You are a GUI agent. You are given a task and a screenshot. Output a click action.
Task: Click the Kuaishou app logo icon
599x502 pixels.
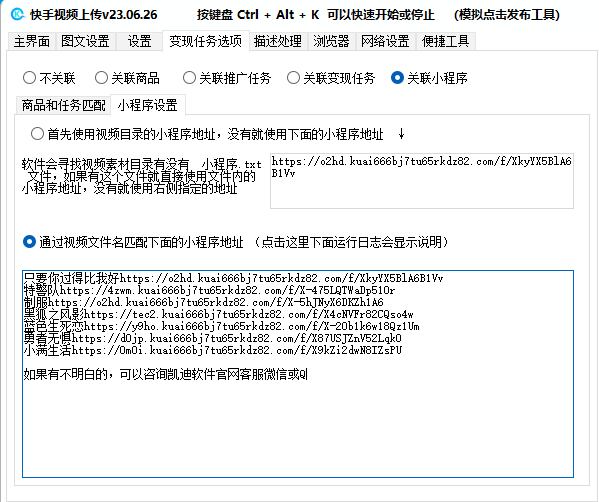click(17, 15)
